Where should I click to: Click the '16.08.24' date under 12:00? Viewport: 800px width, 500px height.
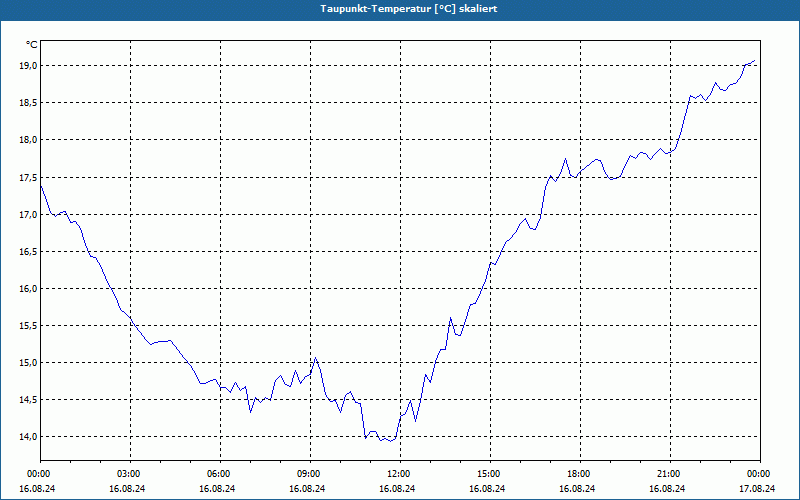click(397, 488)
